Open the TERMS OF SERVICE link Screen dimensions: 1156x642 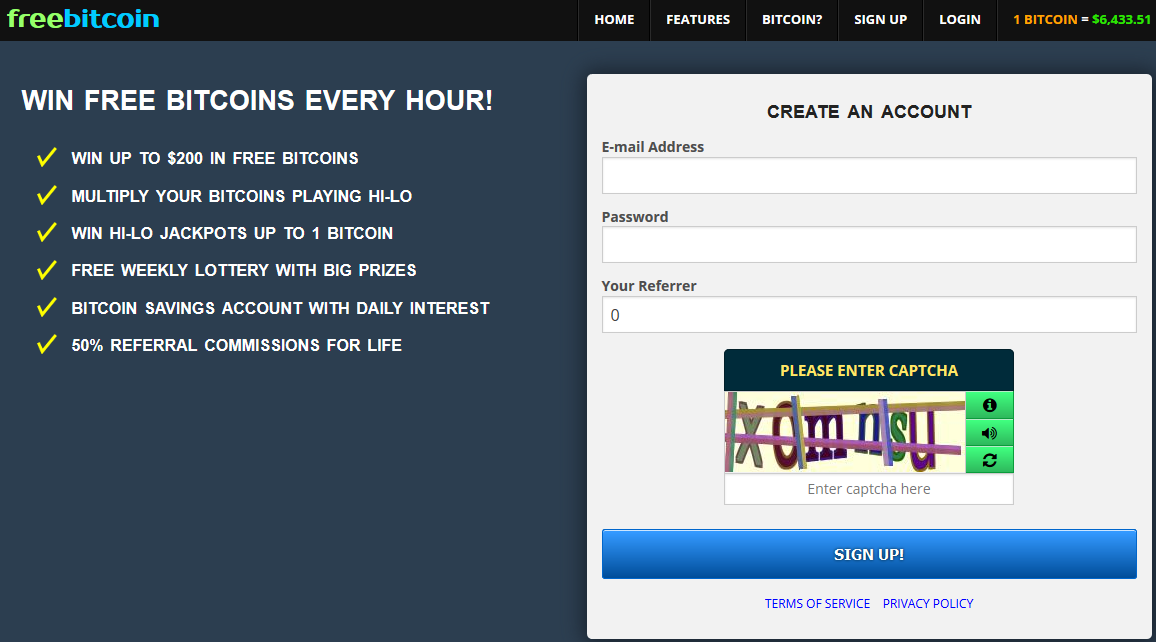[x=817, y=604]
